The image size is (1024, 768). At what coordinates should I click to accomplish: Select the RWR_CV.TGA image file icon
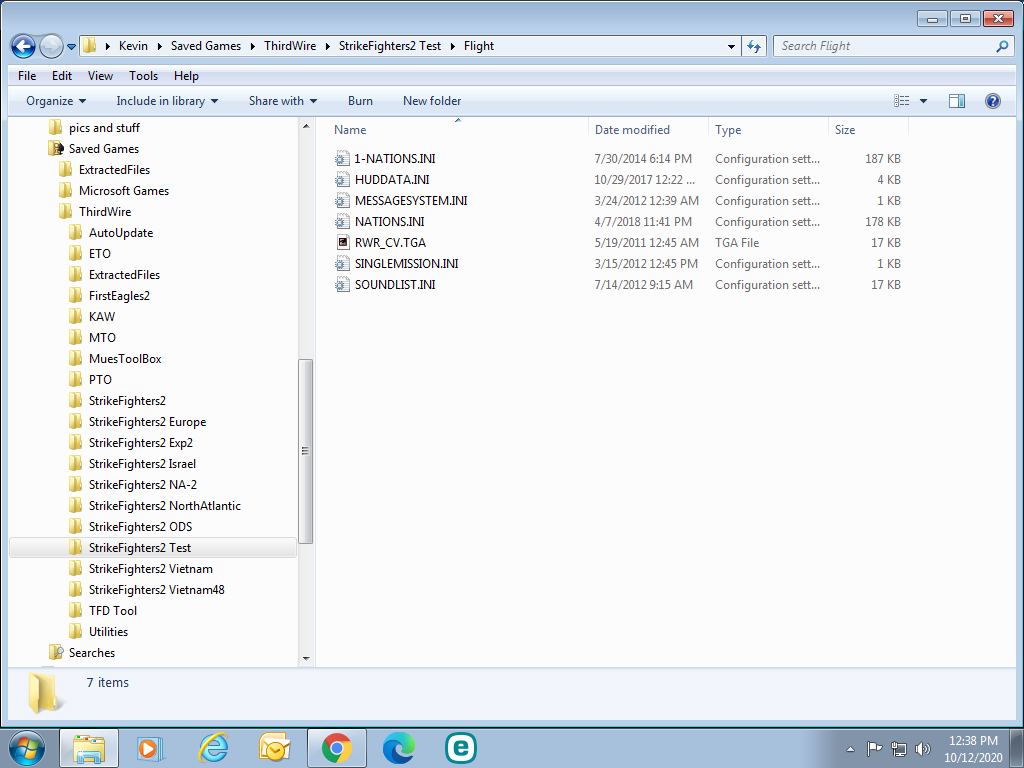343,242
